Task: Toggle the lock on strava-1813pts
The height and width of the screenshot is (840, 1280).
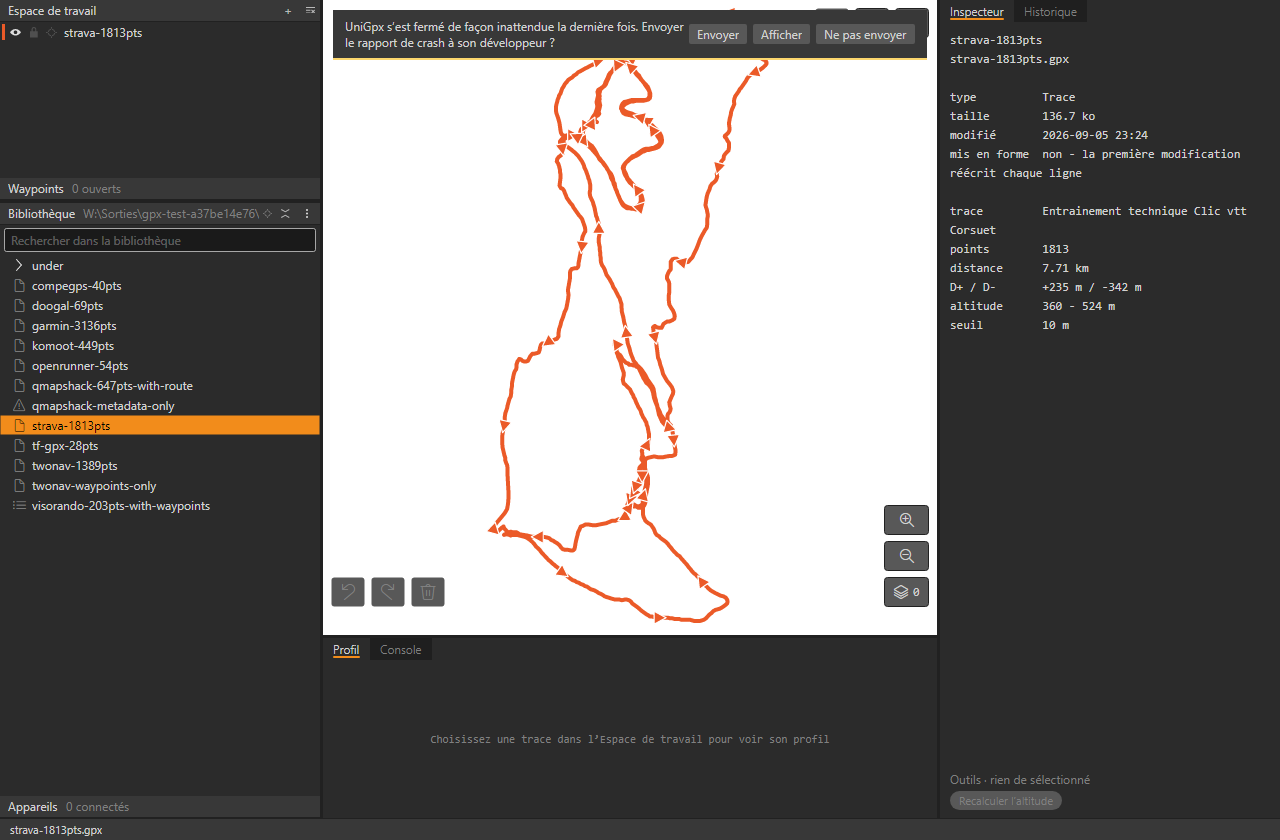Action: click(x=34, y=33)
